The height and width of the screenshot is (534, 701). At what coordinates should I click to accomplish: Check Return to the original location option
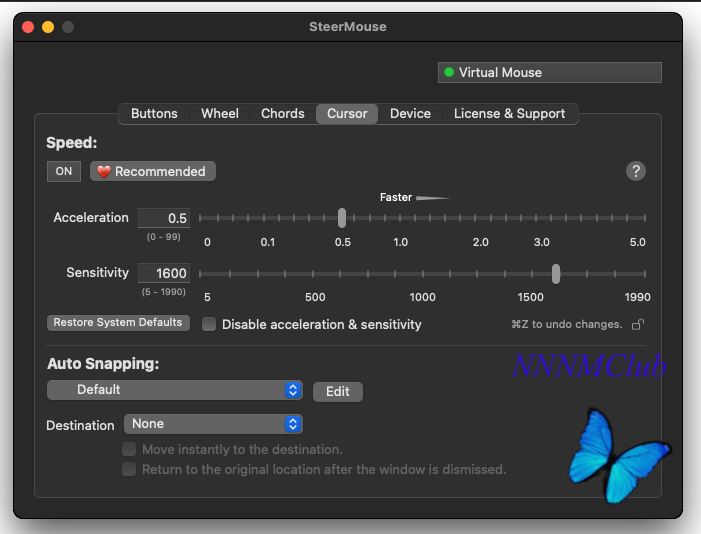tap(129, 469)
